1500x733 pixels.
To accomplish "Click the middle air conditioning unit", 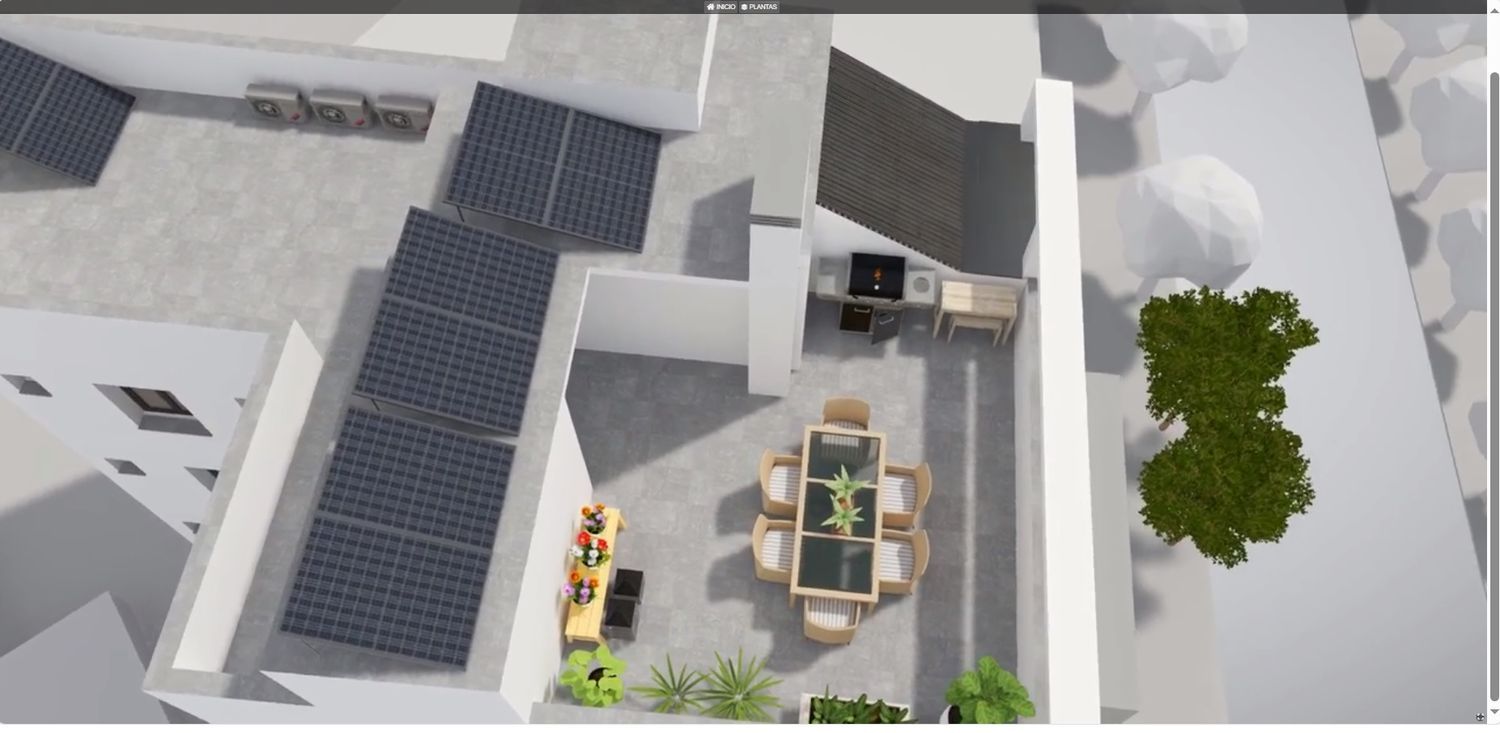I will click(336, 107).
